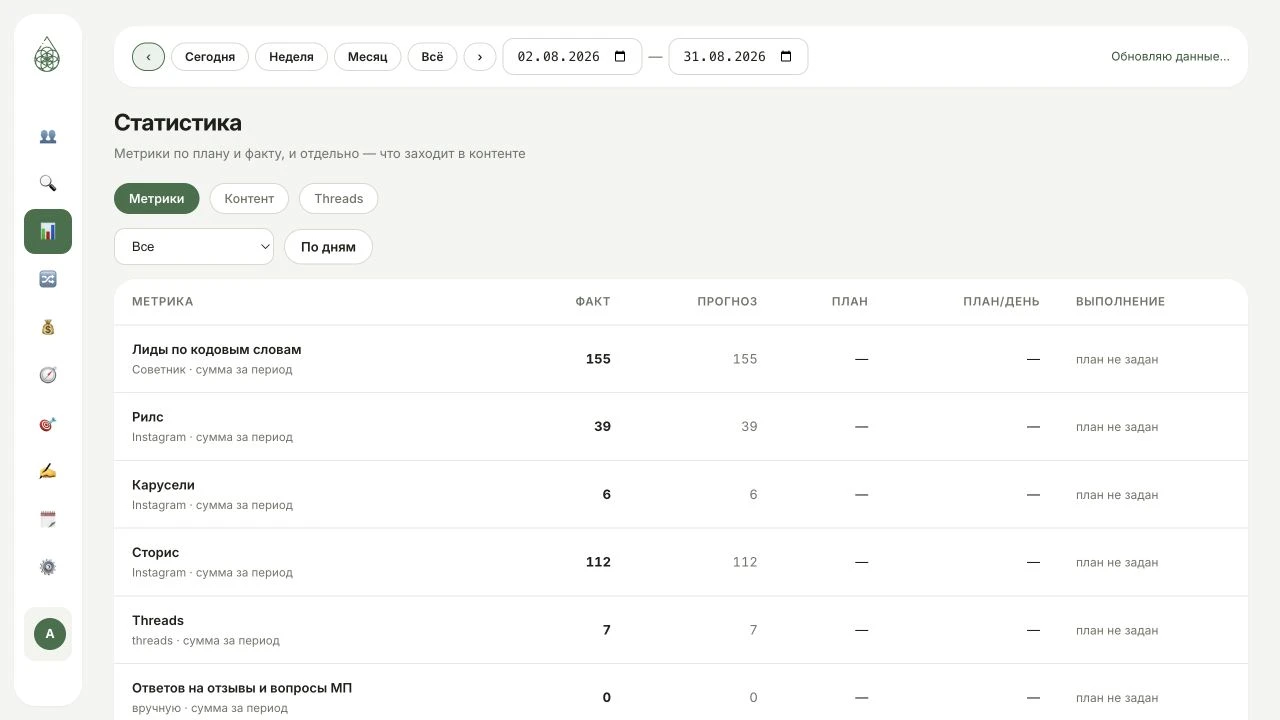Click the 'ВЫПОЛНЕНИЕ' column header

[1120, 302]
